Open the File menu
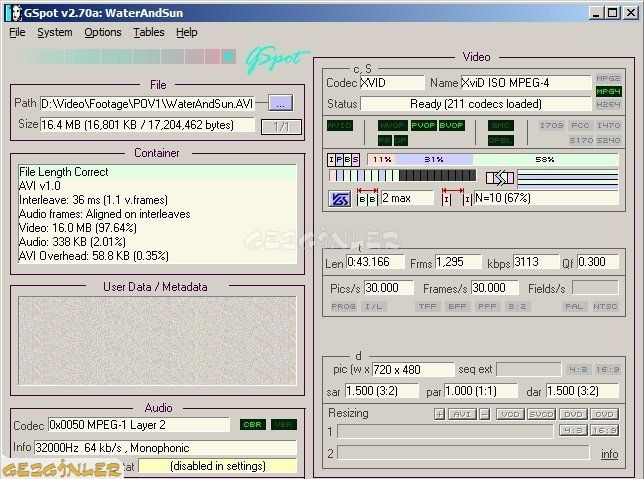644x479 pixels. 17,32
